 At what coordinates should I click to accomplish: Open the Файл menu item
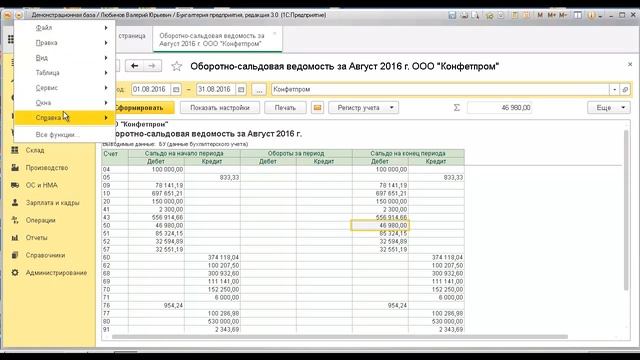tap(64, 28)
